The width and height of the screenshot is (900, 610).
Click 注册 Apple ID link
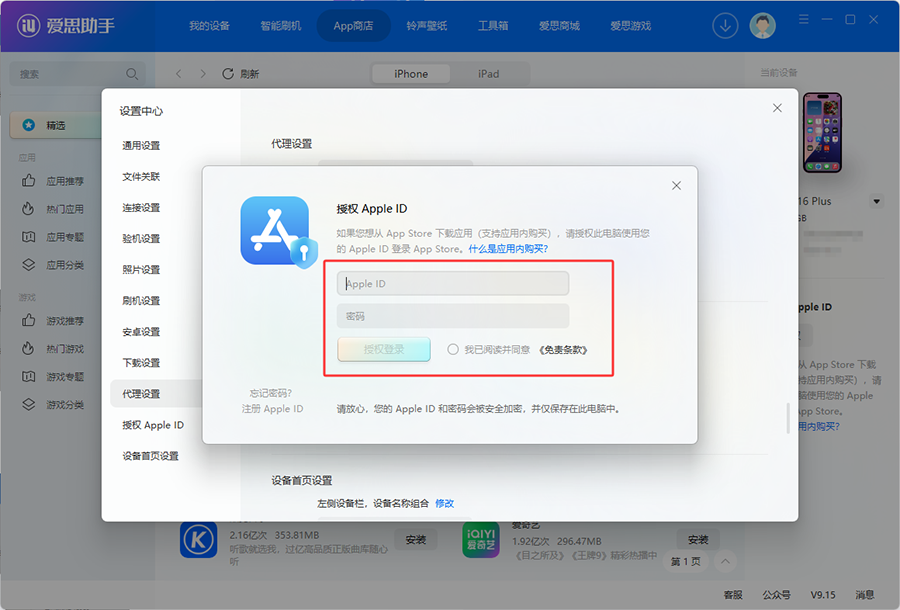272,409
